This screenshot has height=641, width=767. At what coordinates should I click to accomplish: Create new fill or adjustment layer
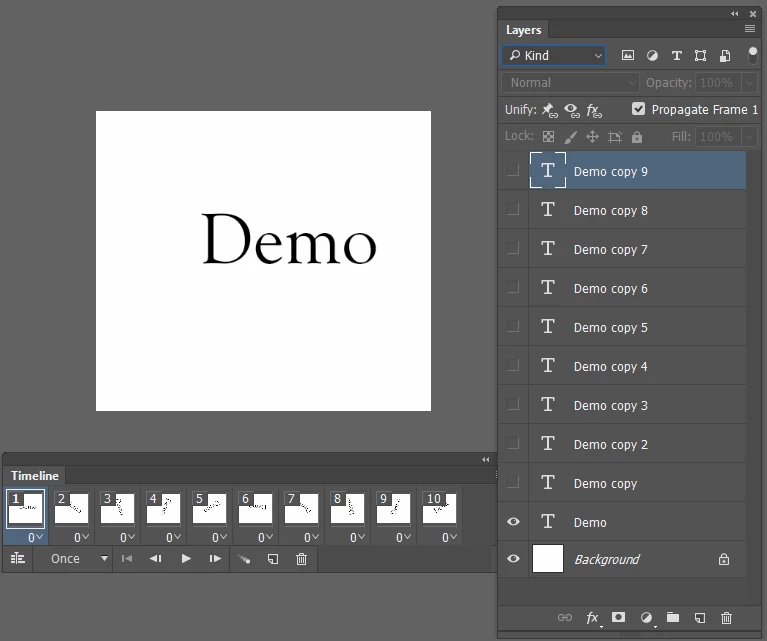647,618
